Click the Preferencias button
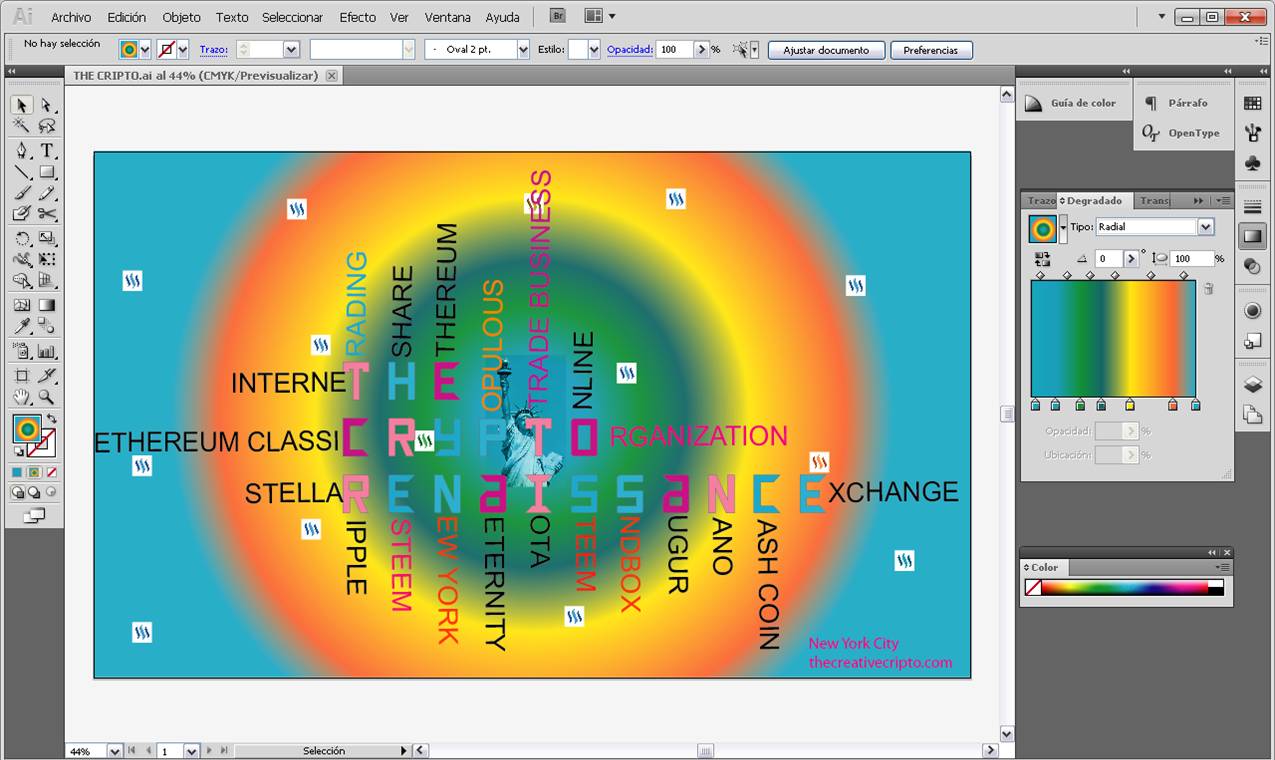The height and width of the screenshot is (760, 1275). click(x=931, y=50)
